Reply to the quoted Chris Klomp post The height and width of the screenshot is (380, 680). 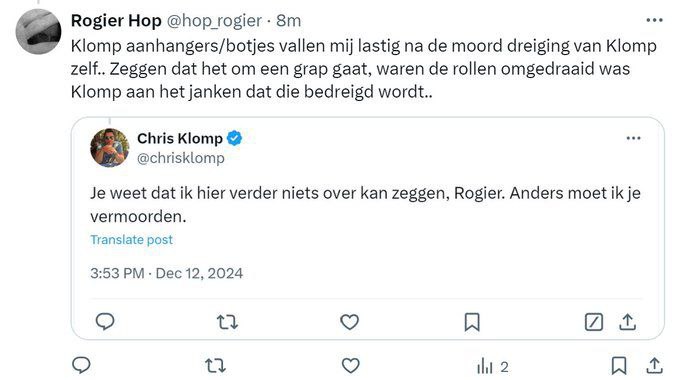tap(105, 322)
